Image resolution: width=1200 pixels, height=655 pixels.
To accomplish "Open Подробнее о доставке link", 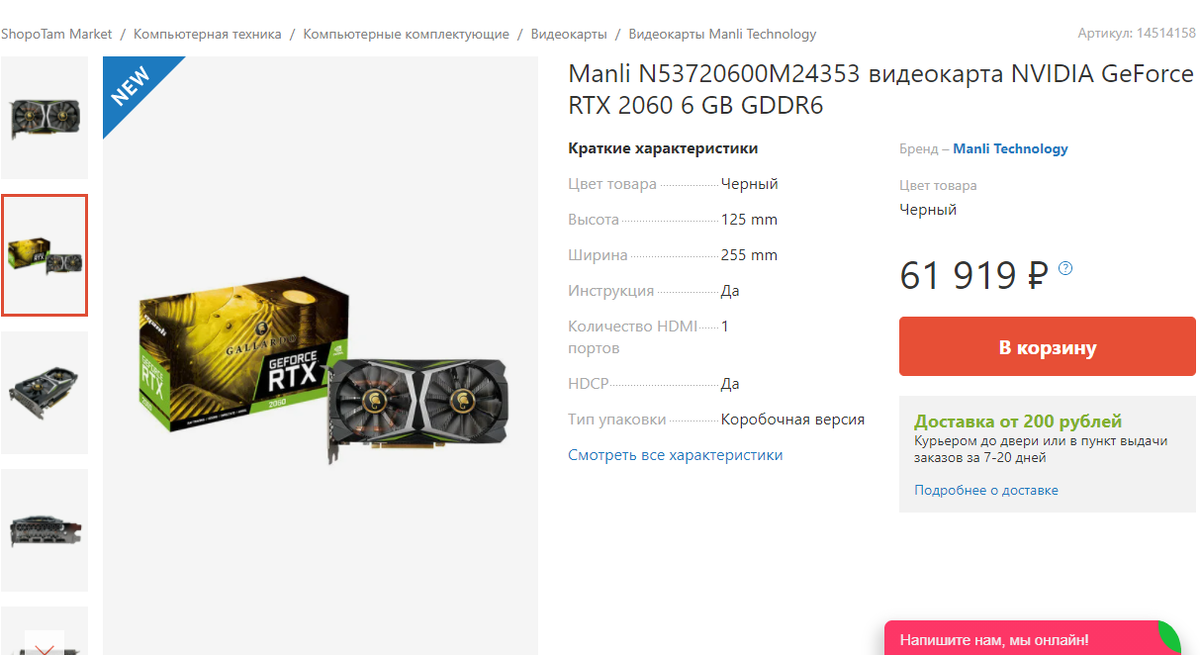I will click(986, 490).
